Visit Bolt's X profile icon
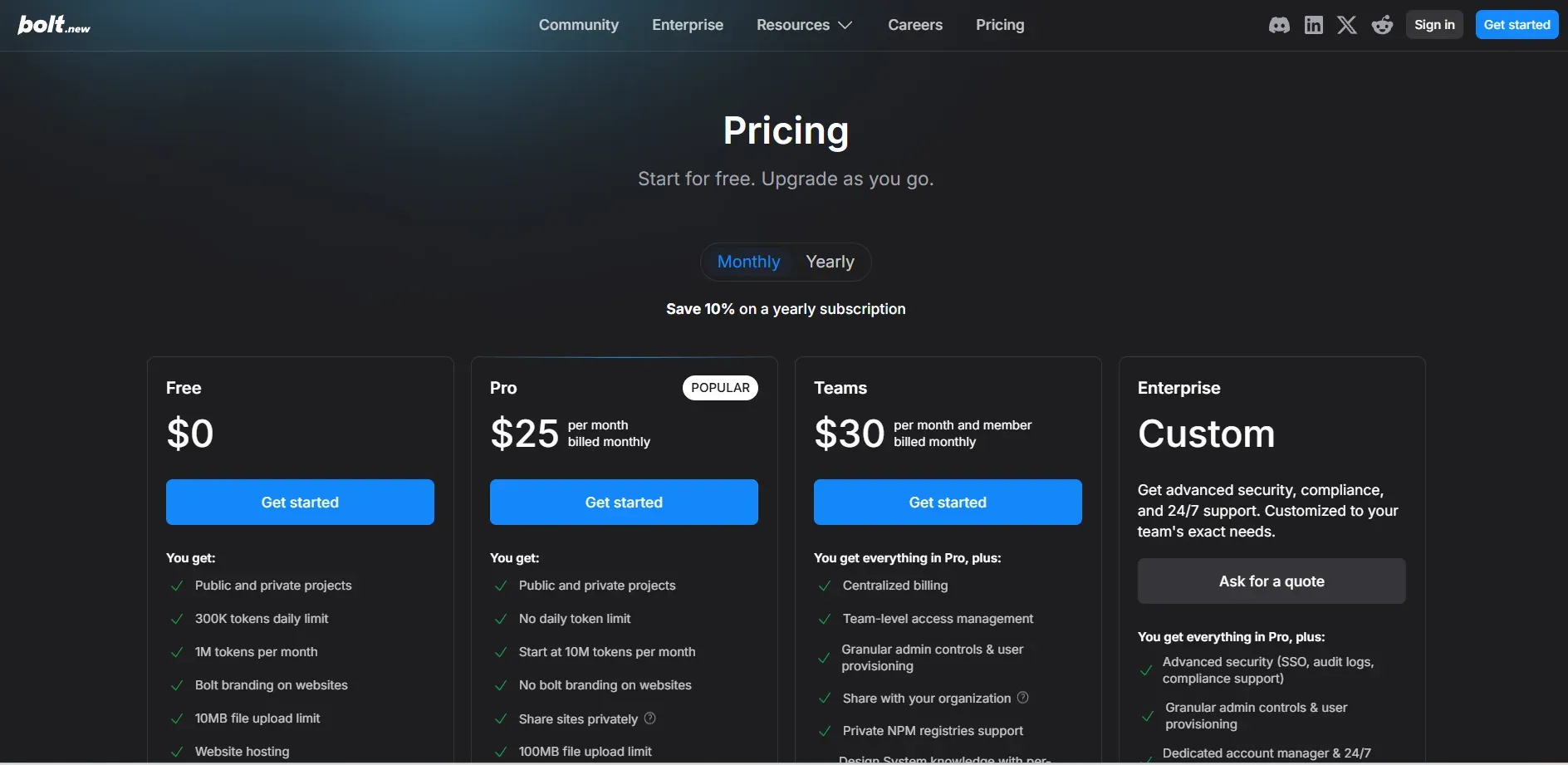The image size is (1568, 765). pyautogui.click(x=1346, y=24)
